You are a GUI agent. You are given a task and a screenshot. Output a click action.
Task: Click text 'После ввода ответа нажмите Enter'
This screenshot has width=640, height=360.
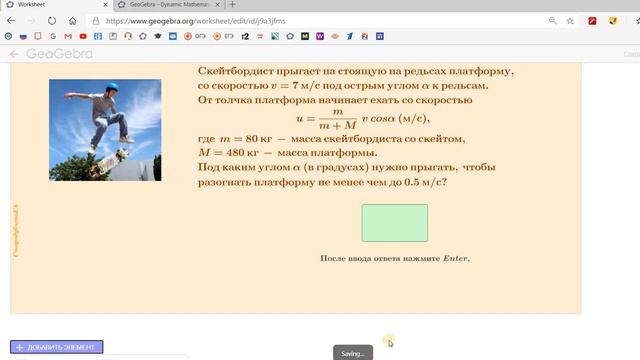[395, 258]
